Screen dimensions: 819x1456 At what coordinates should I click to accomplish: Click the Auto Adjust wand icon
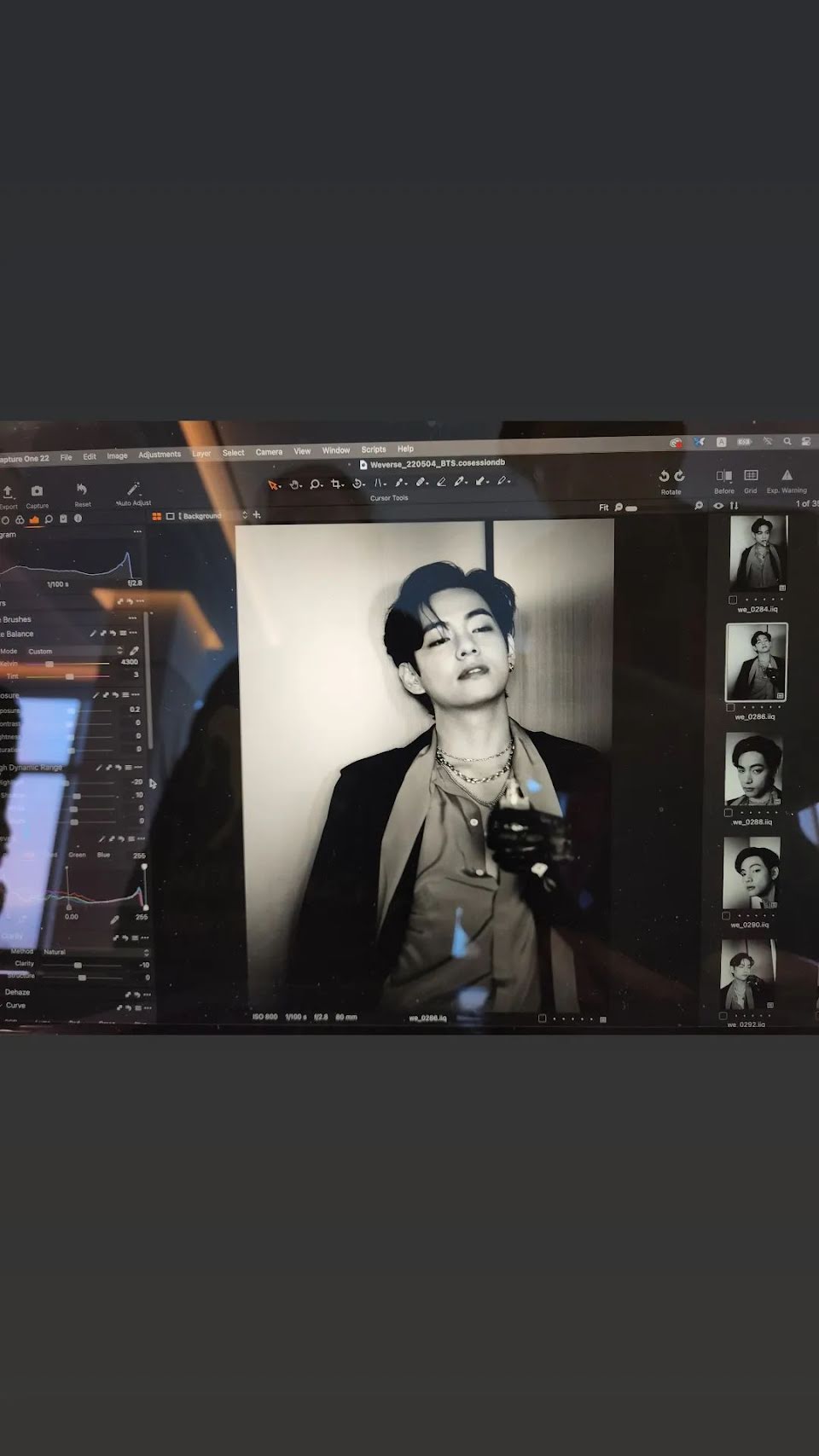tap(133, 489)
